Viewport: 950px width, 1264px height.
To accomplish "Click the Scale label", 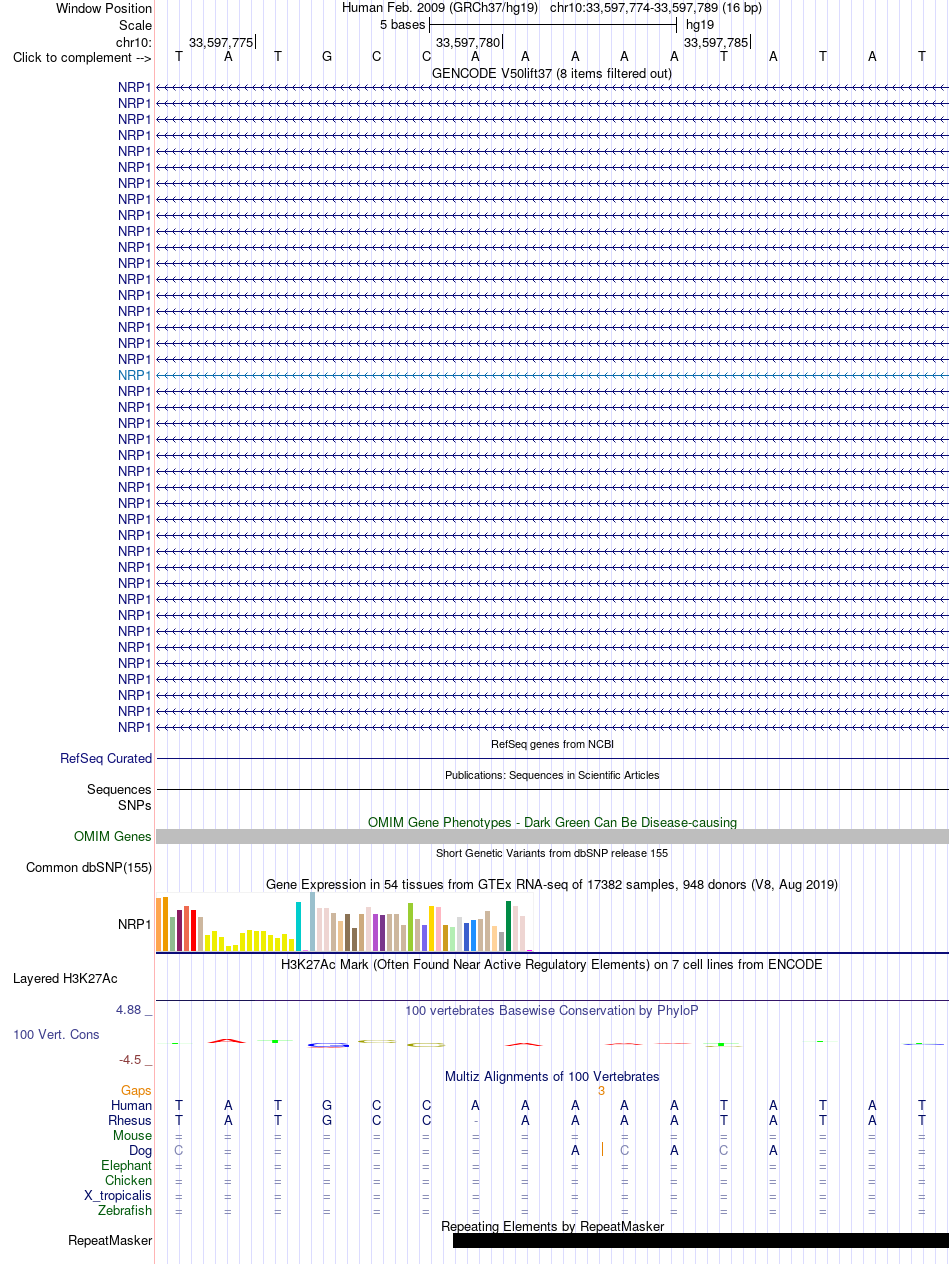I will [x=135, y=25].
